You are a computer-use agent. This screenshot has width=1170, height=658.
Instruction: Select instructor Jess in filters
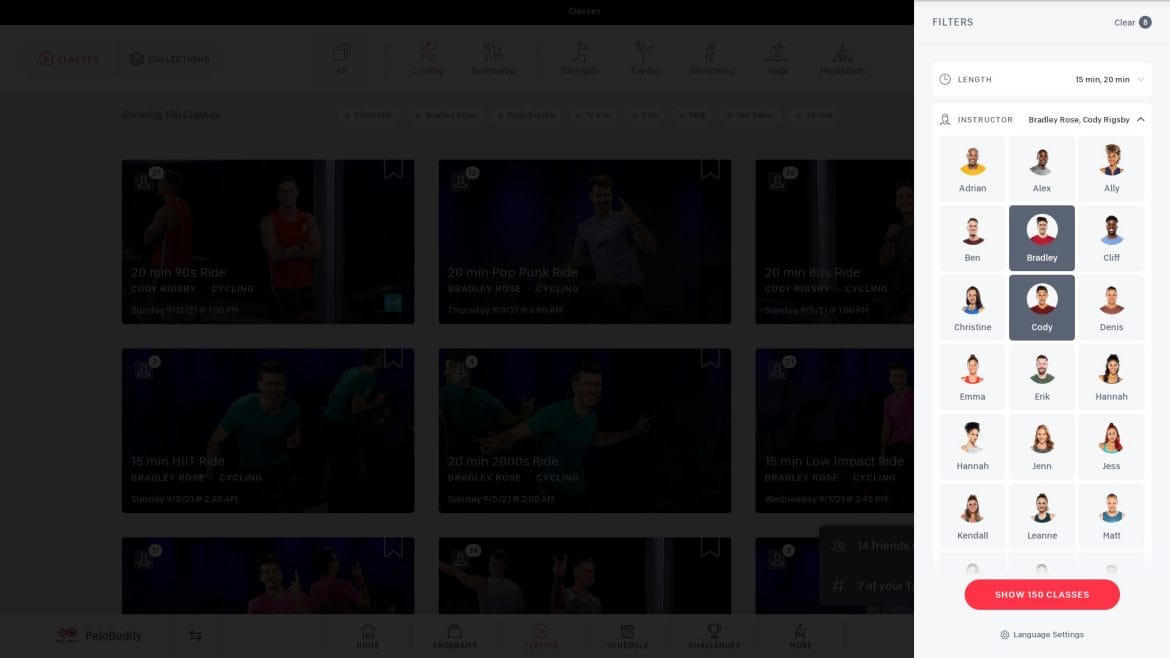pos(1111,446)
